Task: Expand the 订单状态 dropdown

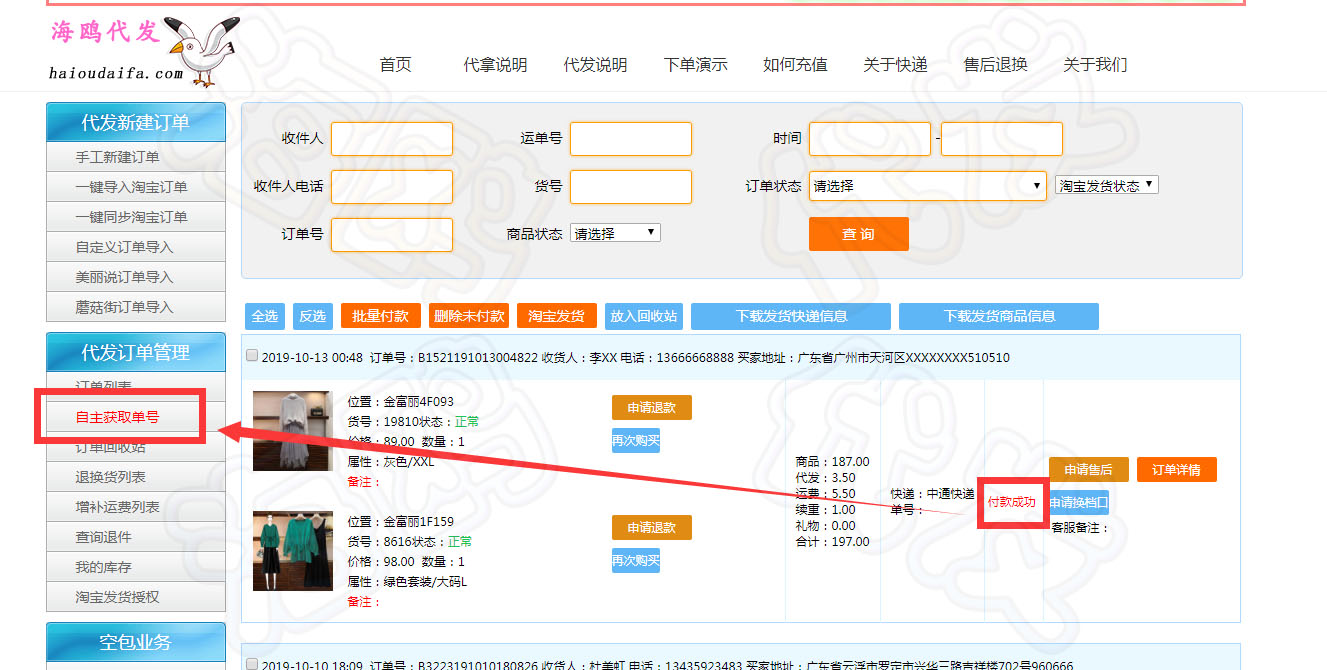Action: pos(927,186)
